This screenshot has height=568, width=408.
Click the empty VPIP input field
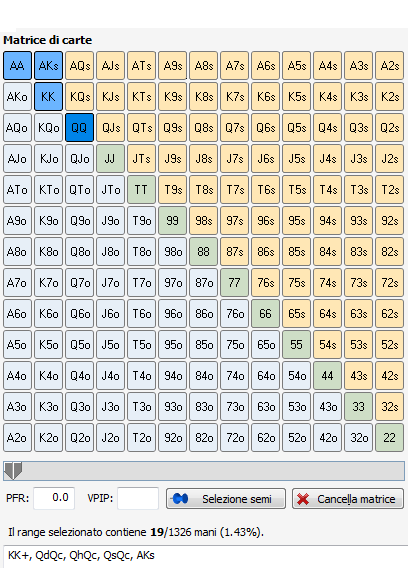(138, 498)
